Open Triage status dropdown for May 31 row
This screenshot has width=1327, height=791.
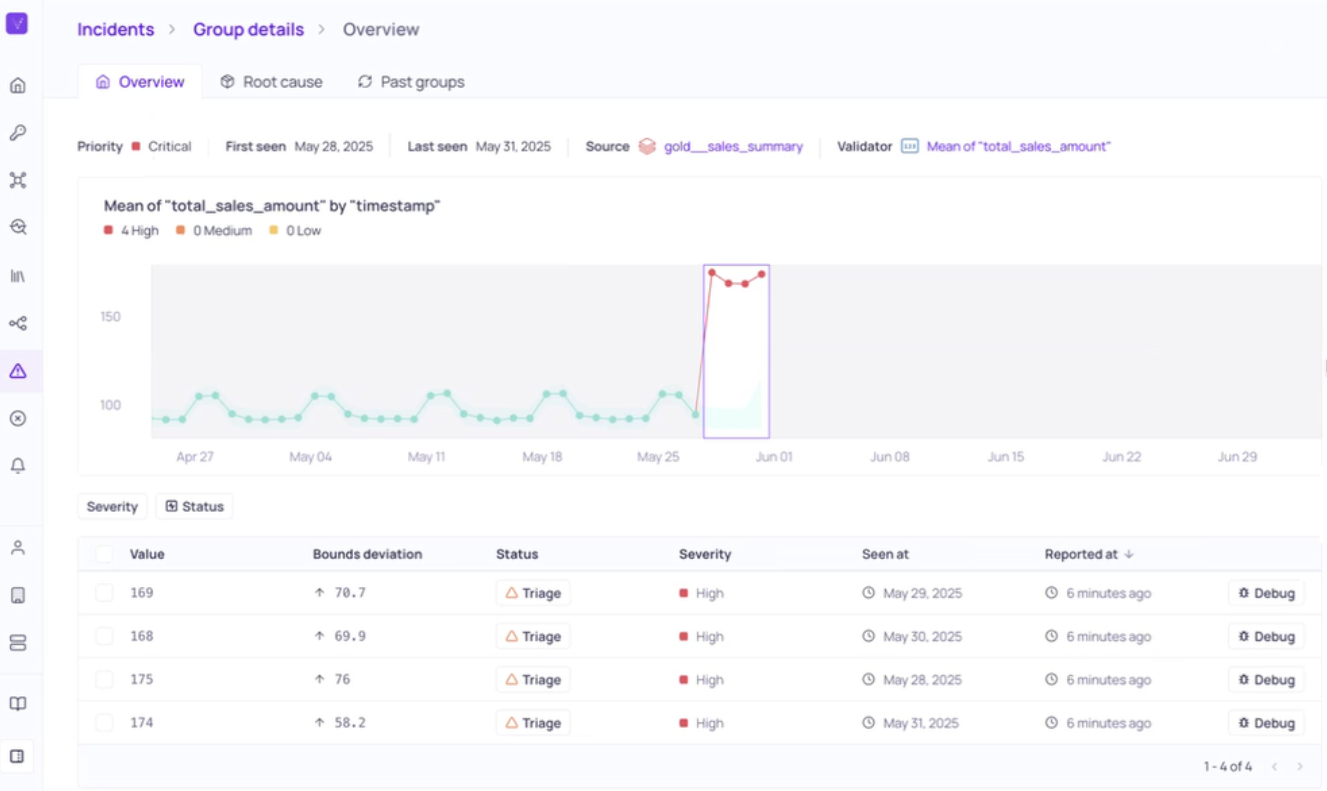533,723
